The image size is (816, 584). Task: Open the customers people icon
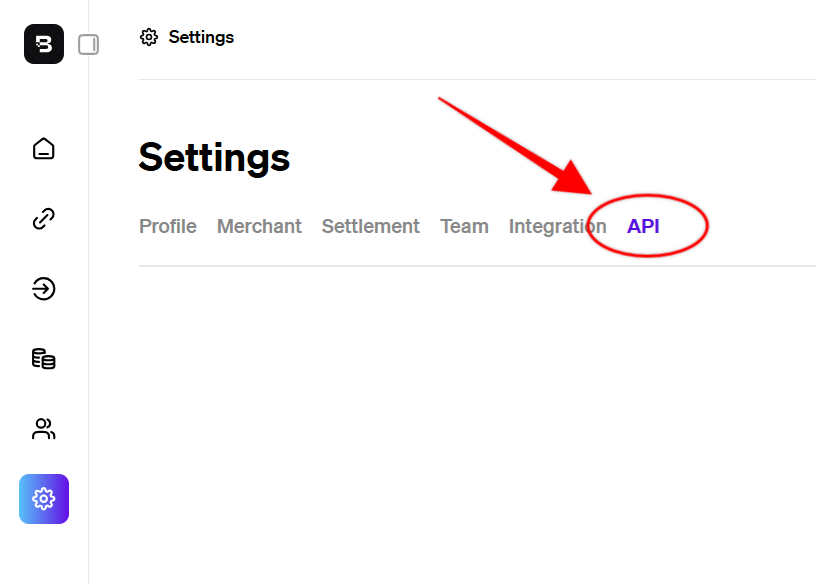pos(44,429)
